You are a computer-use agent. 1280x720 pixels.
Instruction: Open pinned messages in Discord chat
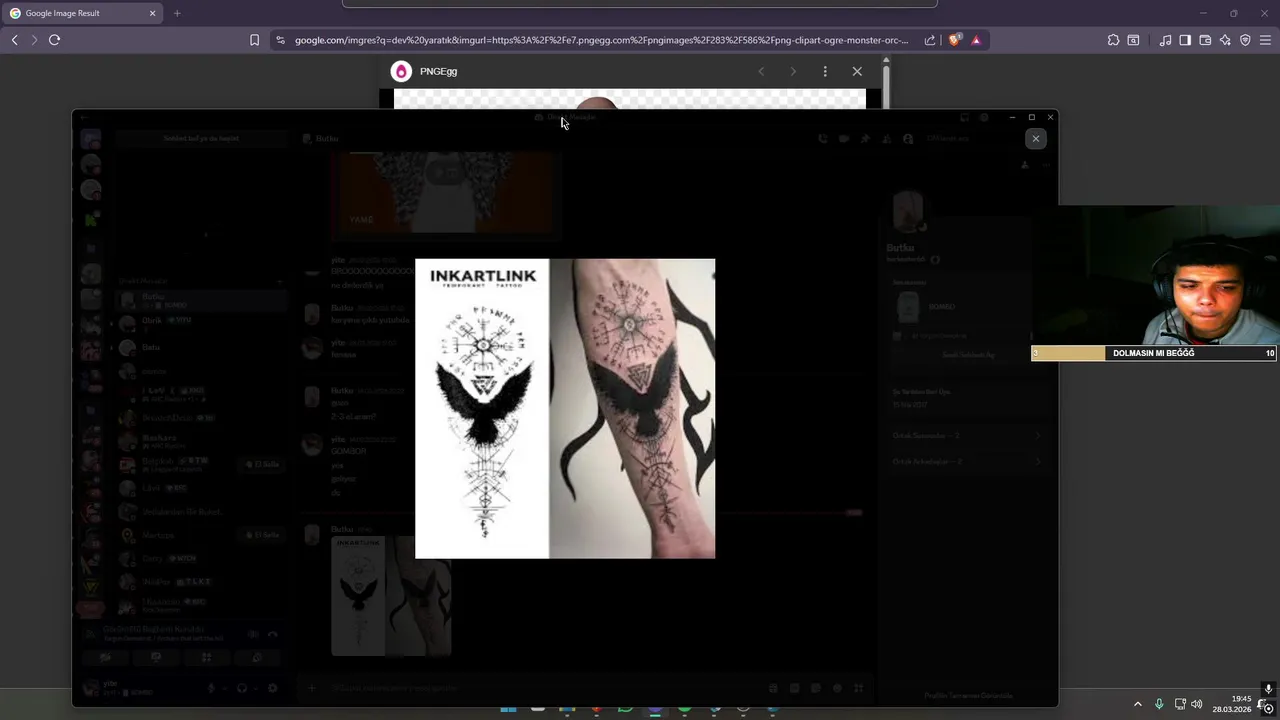[x=865, y=139]
